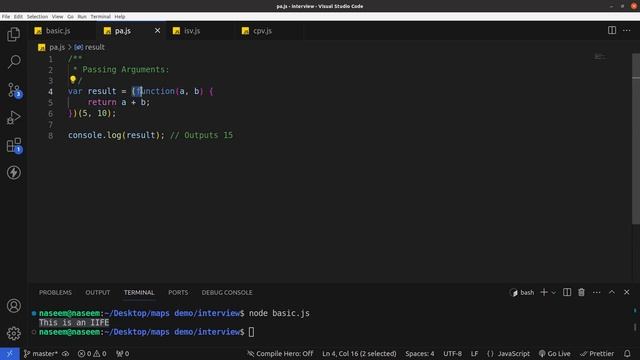Open the lightning bolt Thunder Client icon
The height and width of the screenshot is (360, 640).
tap(13, 173)
